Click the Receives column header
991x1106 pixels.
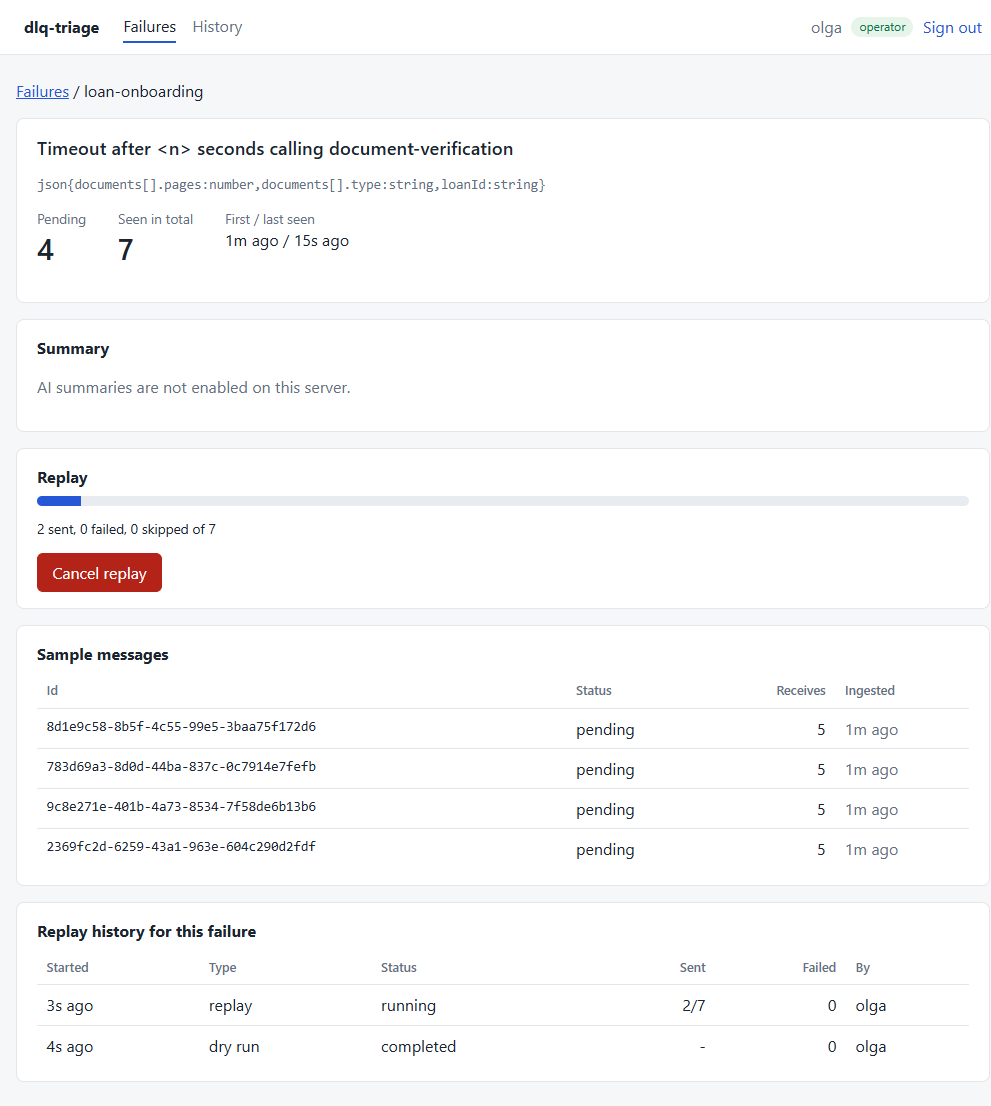click(801, 691)
